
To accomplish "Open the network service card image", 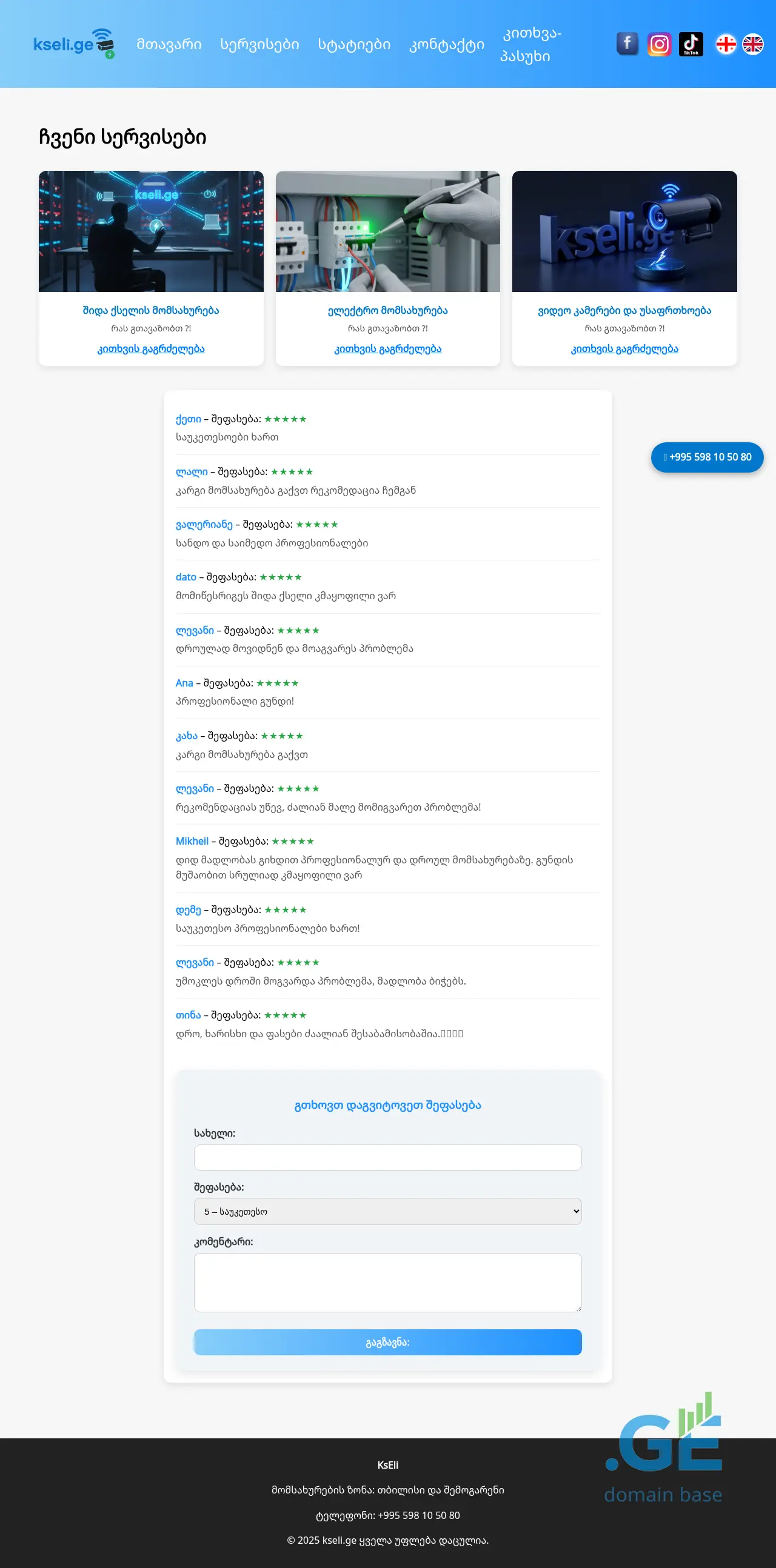I will 151,231.
